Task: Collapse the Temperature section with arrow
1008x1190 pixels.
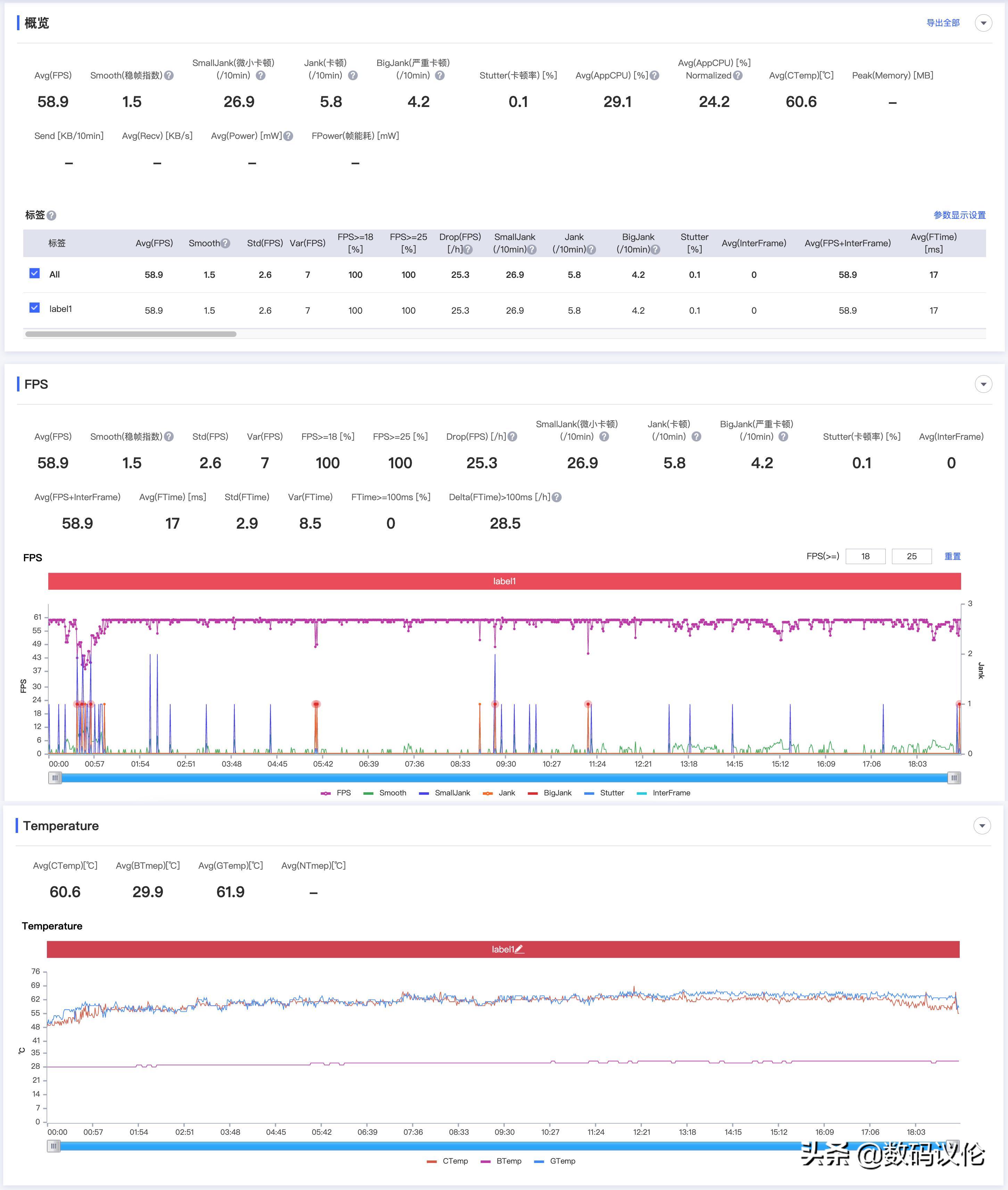Action: click(982, 826)
